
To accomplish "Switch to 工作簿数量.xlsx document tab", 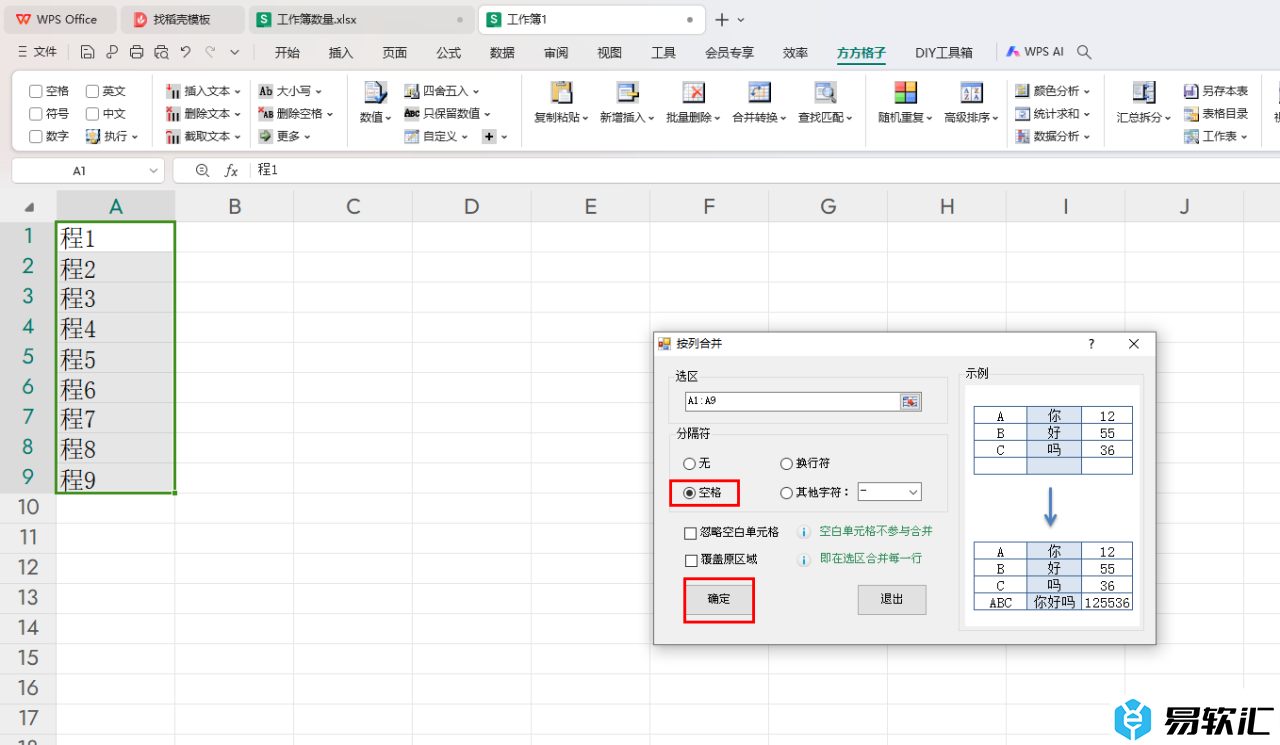I will (361, 20).
